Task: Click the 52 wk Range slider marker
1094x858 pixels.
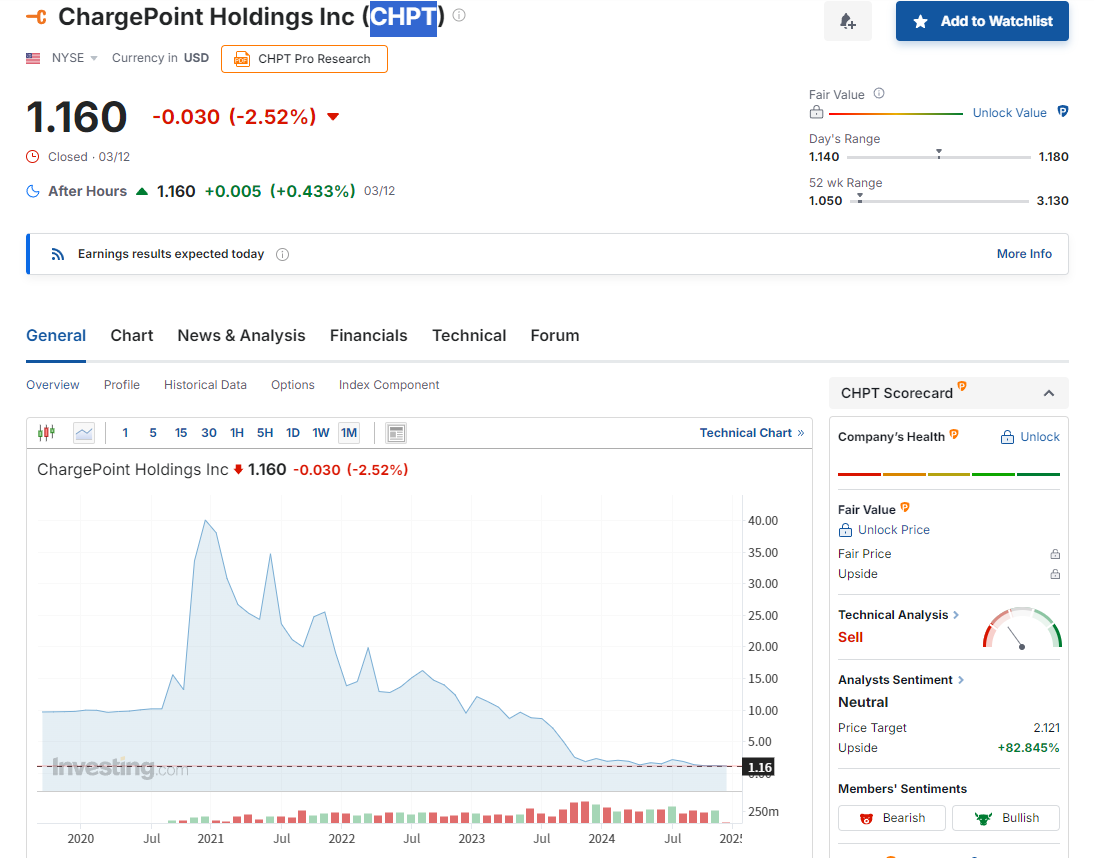Action: coord(860,198)
